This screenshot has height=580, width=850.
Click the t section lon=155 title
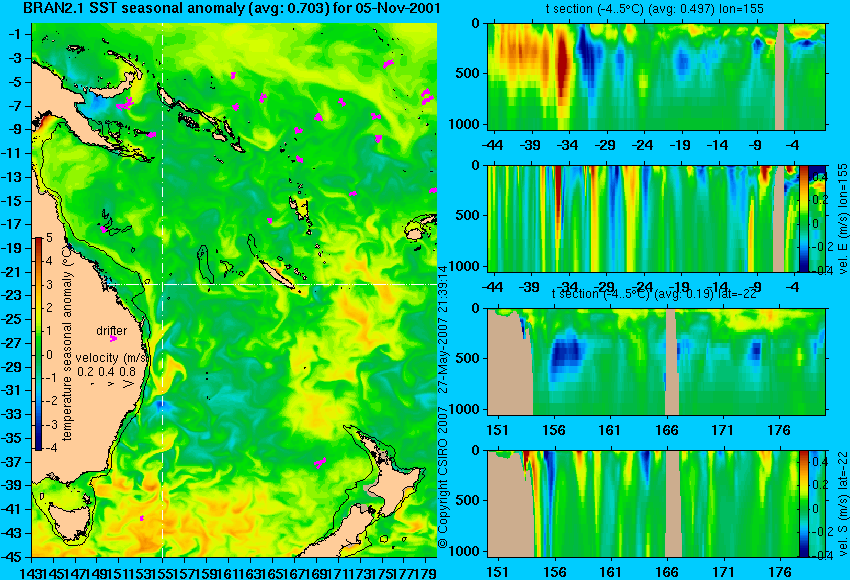tap(654, 9)
